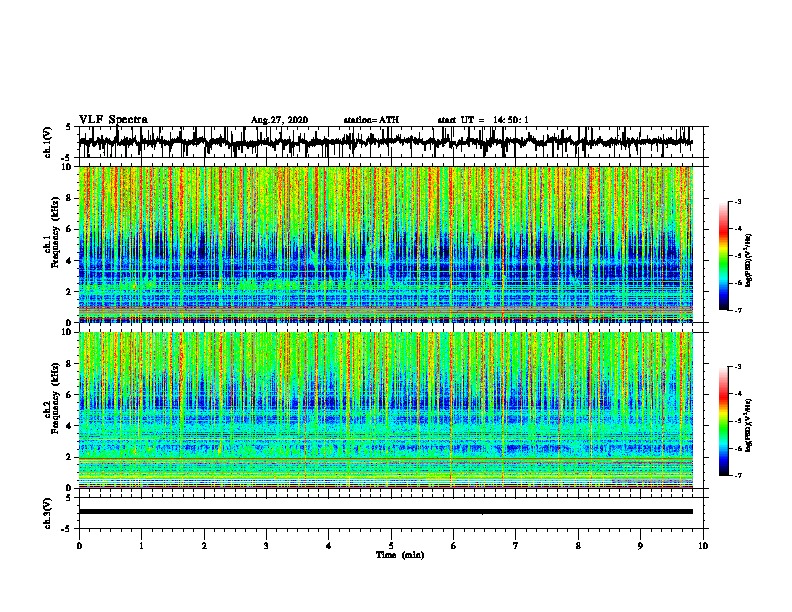Click time axis tick label "0"
Viewport: 792px width, 612px height.
pyautogui.click(x=79, y=546)
